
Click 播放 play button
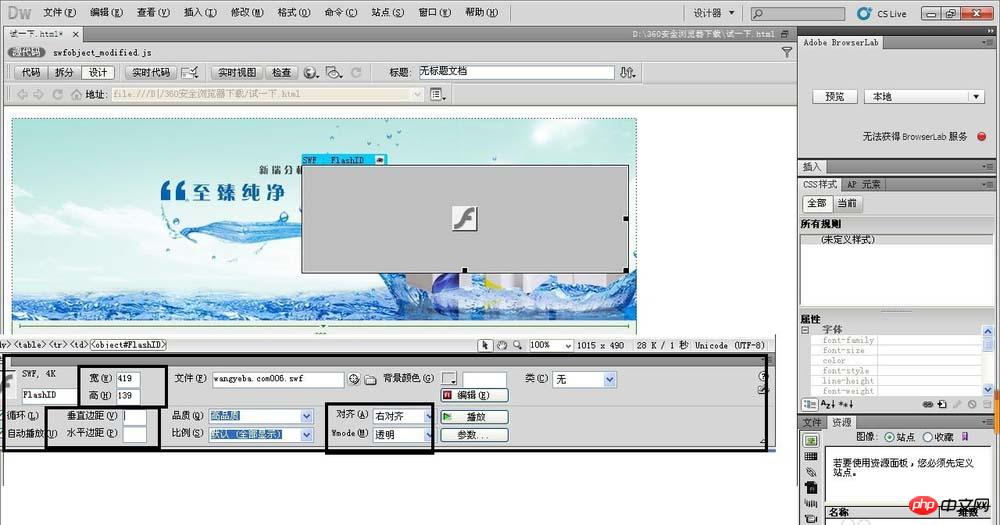(x=474, y=417)
